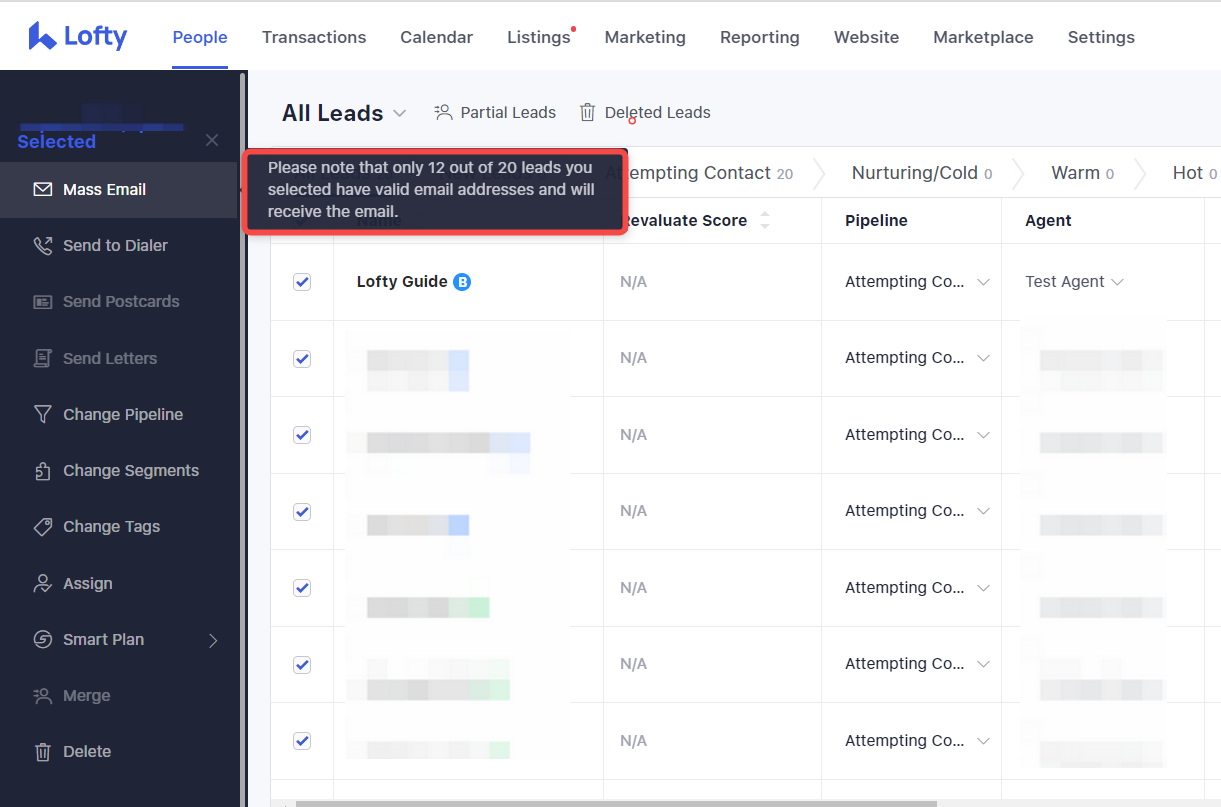Filter by Warm stage
The height and width of the screenshot is (807, 1221).
click(x=1082, y=173)
